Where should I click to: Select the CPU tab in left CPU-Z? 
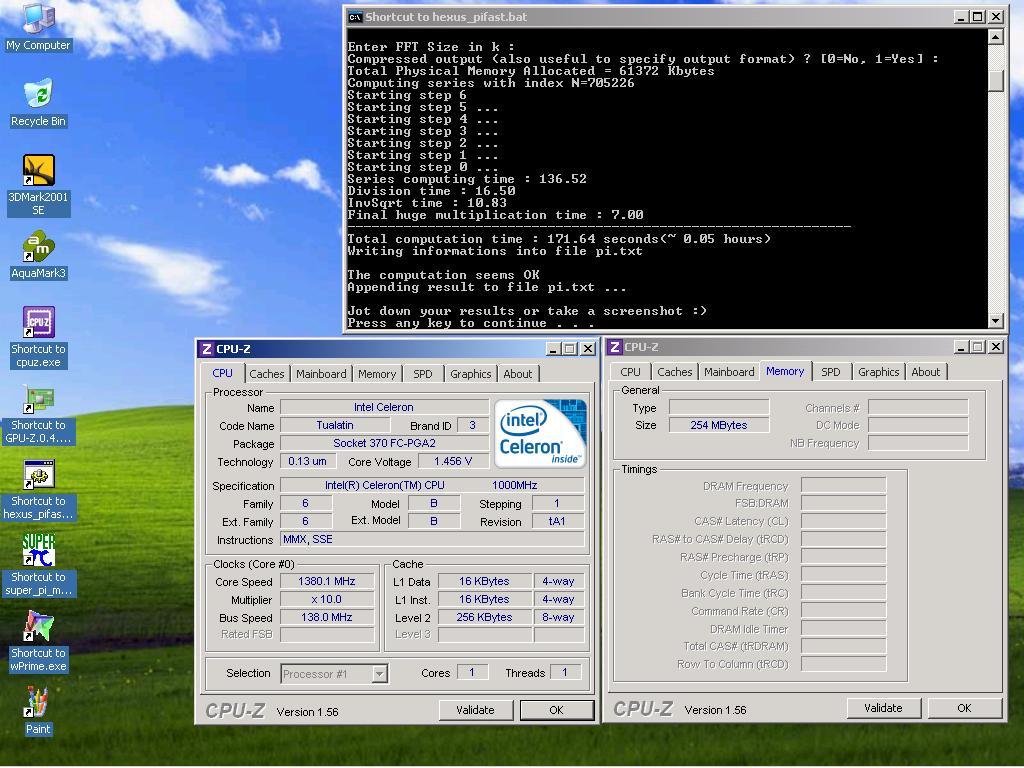pos(222,373)
